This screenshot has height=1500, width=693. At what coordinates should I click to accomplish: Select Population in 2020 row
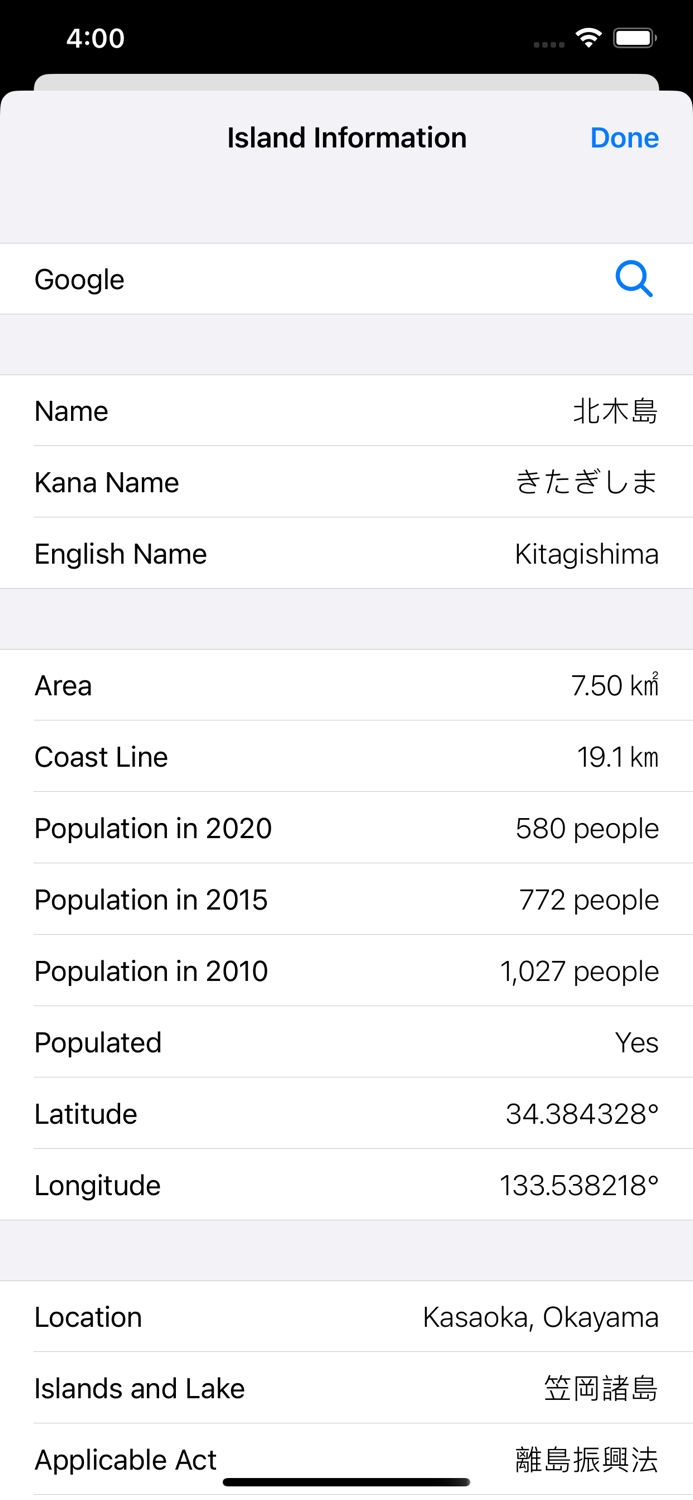[346, 828]
